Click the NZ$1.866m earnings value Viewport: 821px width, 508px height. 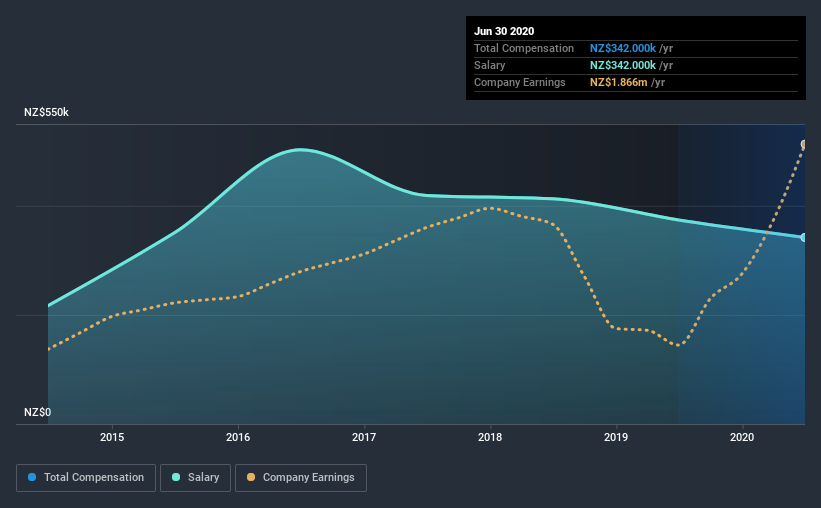click(x=618, y=82)
